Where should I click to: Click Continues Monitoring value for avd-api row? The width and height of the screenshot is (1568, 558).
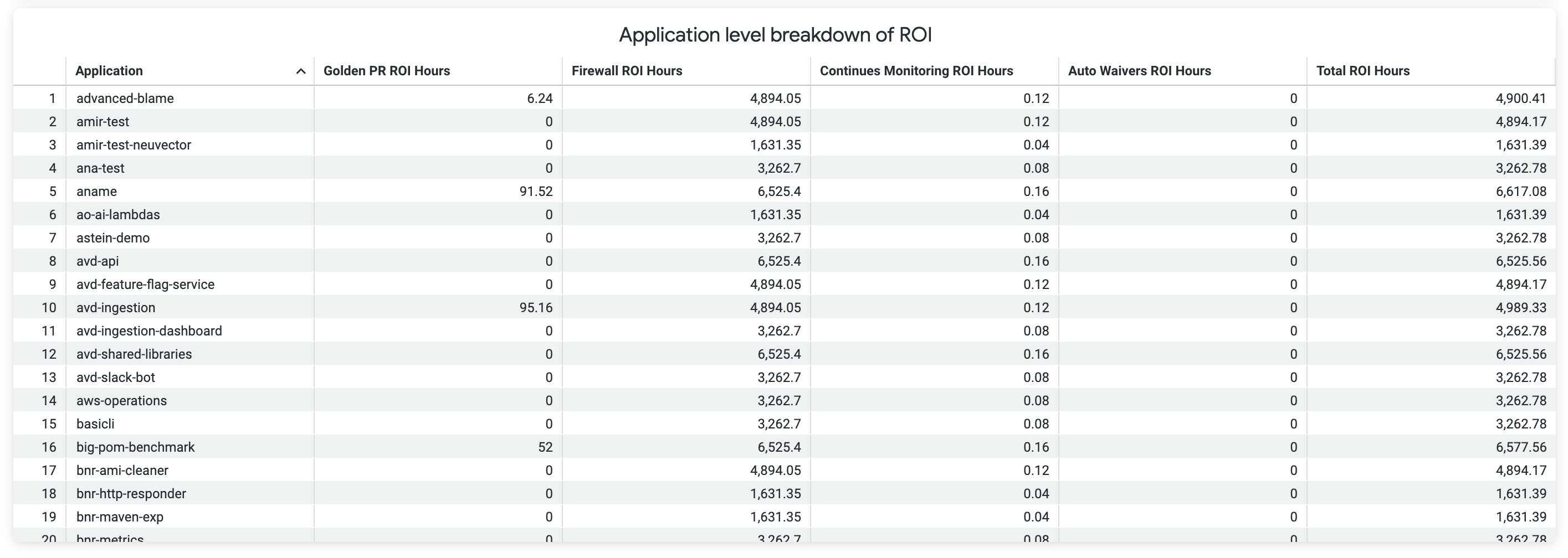pyautogui.click(x=1036, y=261)
